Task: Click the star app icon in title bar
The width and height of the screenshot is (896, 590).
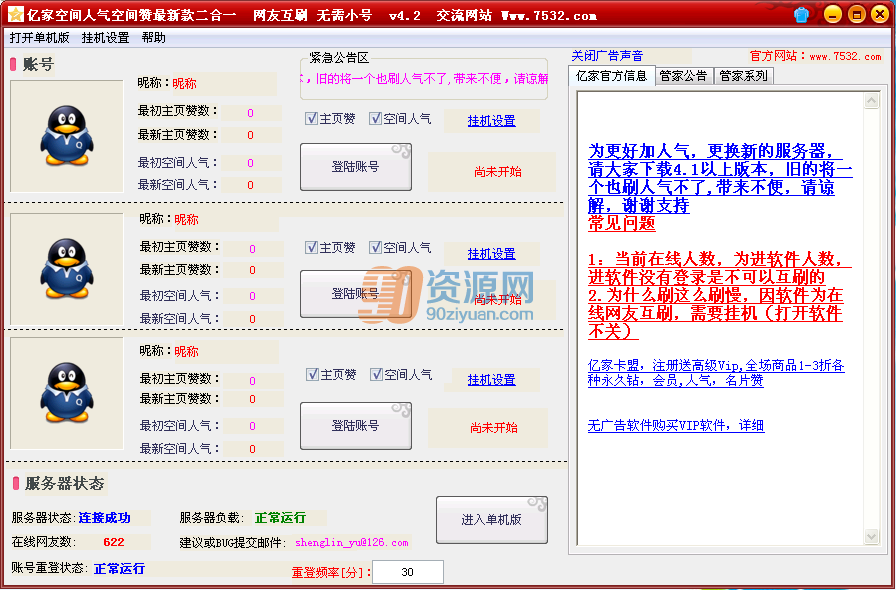Action: 15,14
